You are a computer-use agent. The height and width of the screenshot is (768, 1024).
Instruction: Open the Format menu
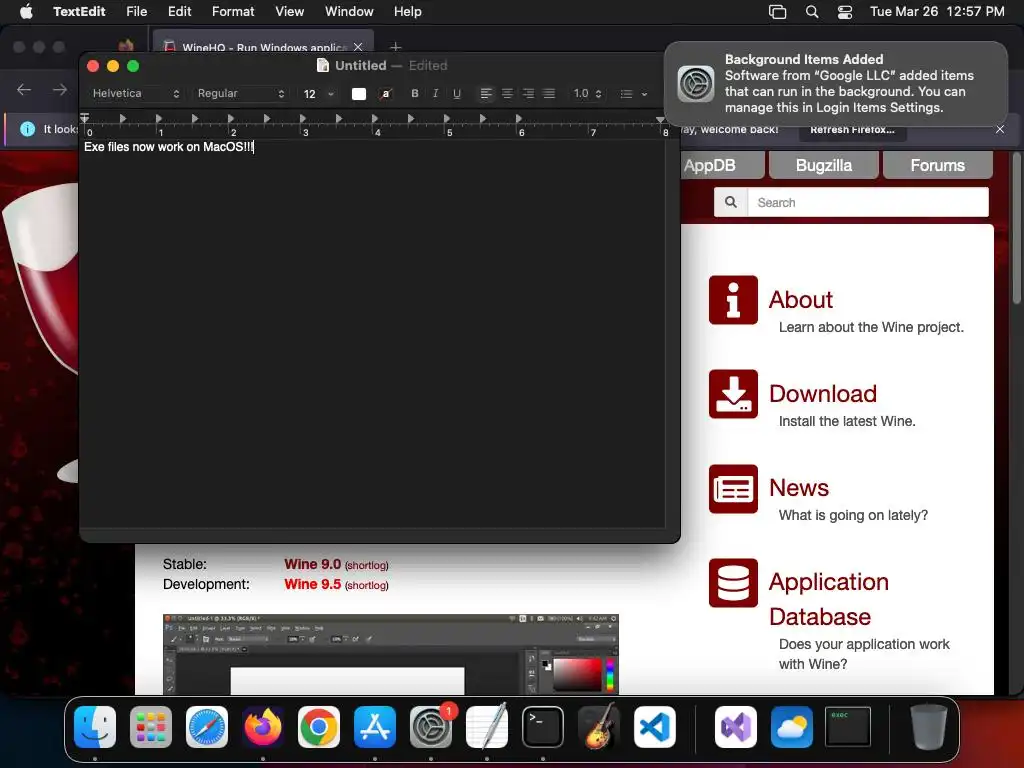(x=233, y=11)
